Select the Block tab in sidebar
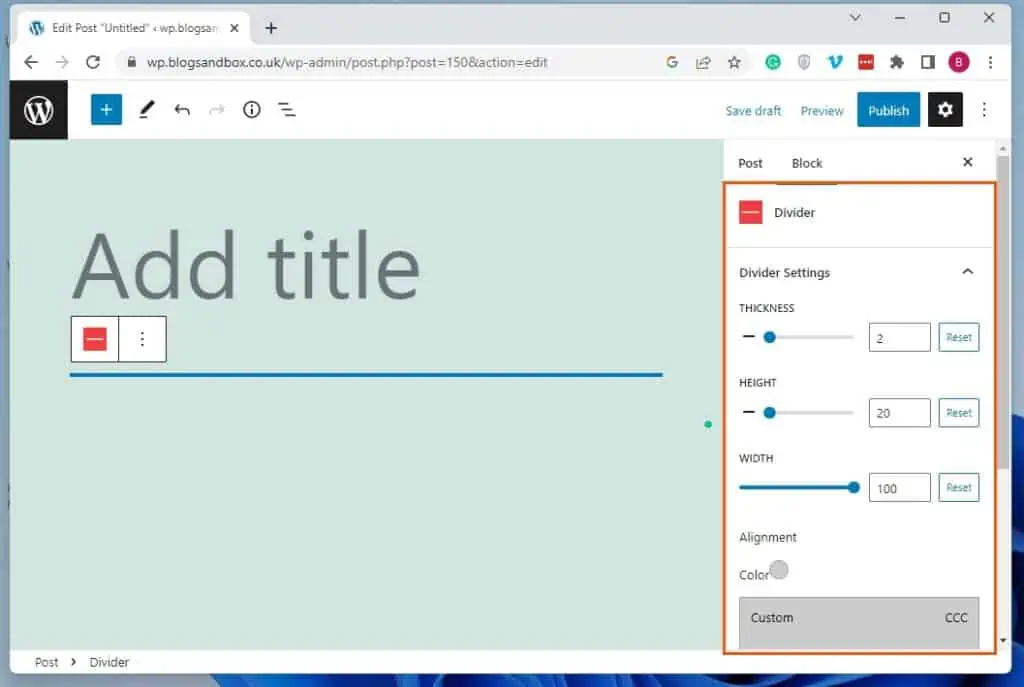 click(x=806, y=162)
